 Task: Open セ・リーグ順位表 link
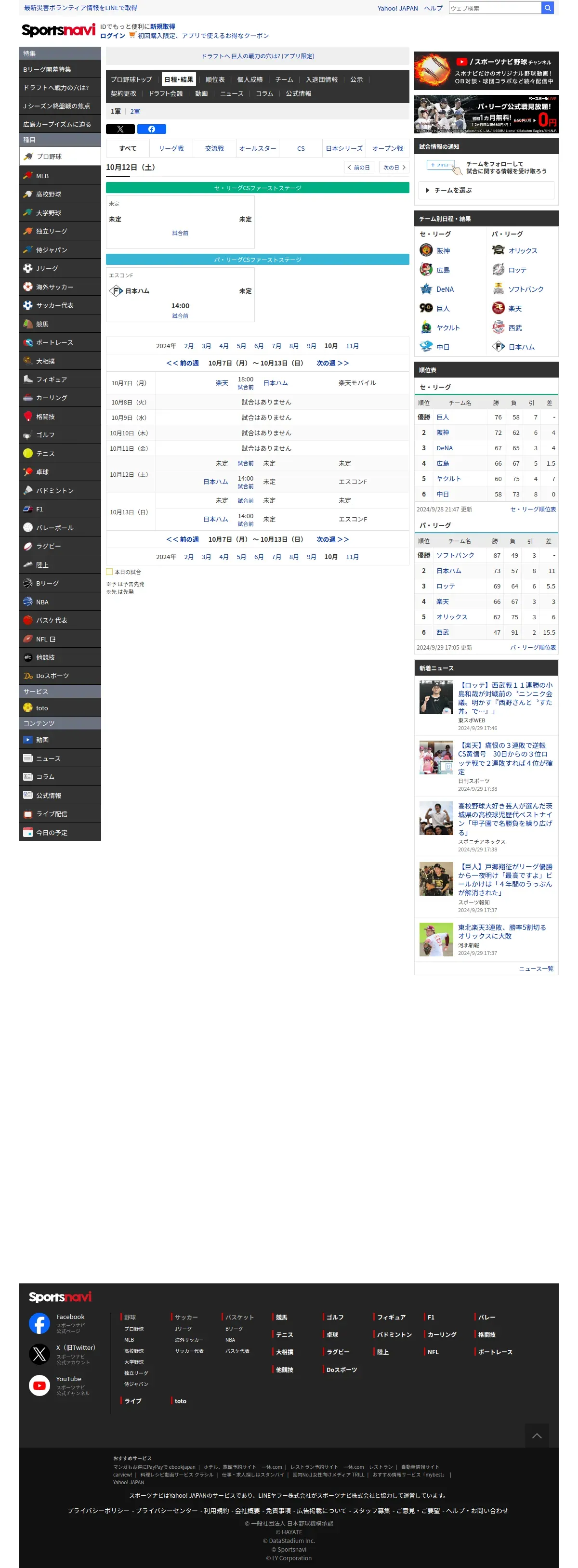532,509
